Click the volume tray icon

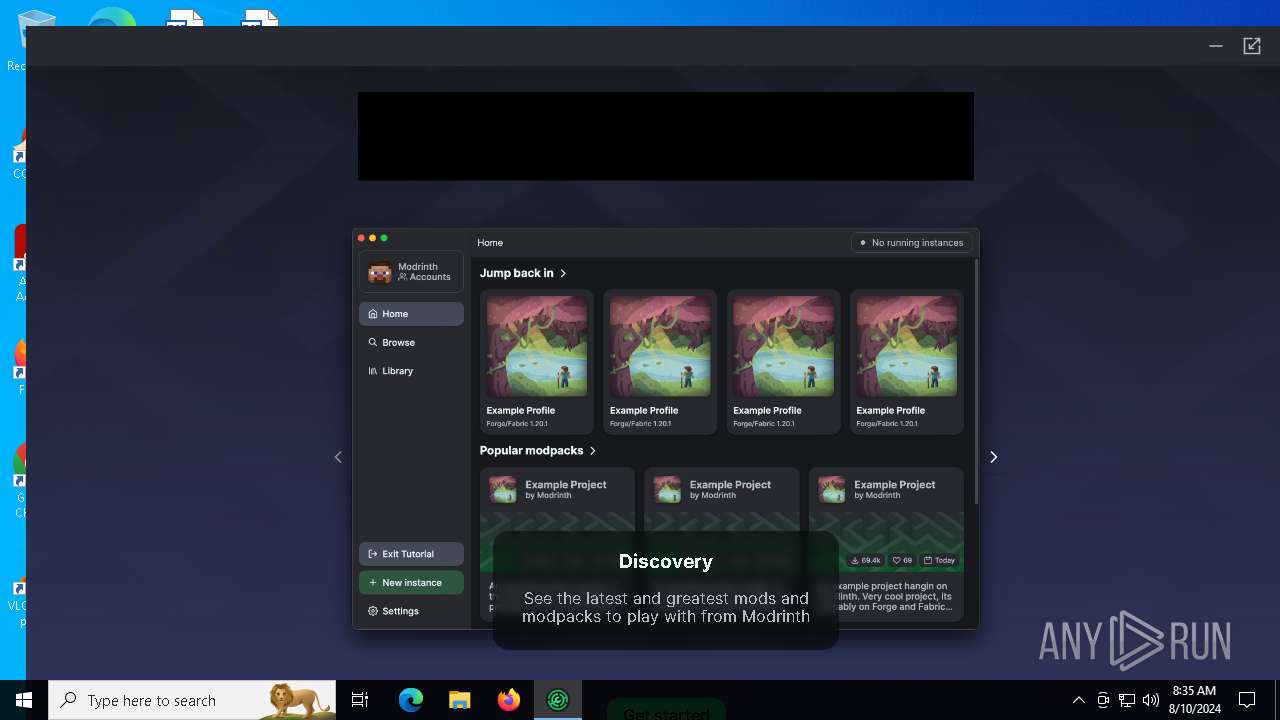[1151, 700]
